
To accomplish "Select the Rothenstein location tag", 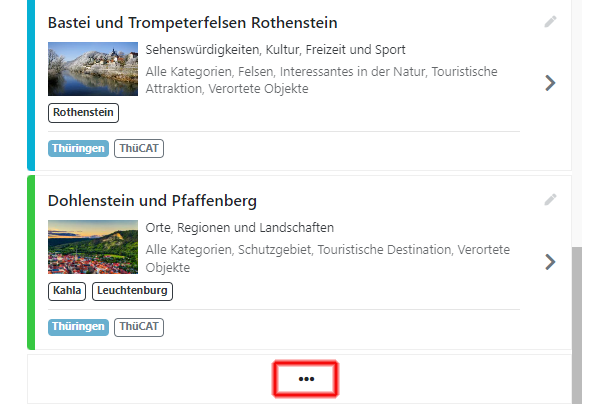I will pyautogui.click(x=83, y=113).
